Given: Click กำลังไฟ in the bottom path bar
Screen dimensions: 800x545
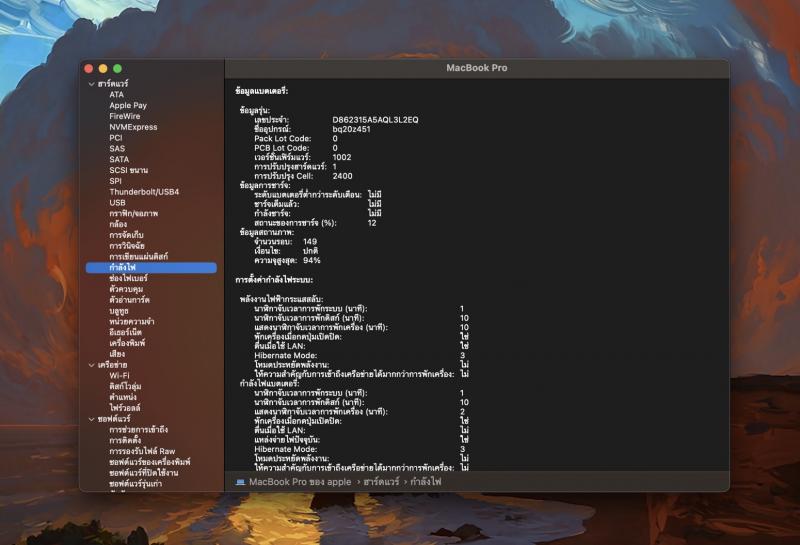Looking at the screenshot, I should [x=426, y=482].
